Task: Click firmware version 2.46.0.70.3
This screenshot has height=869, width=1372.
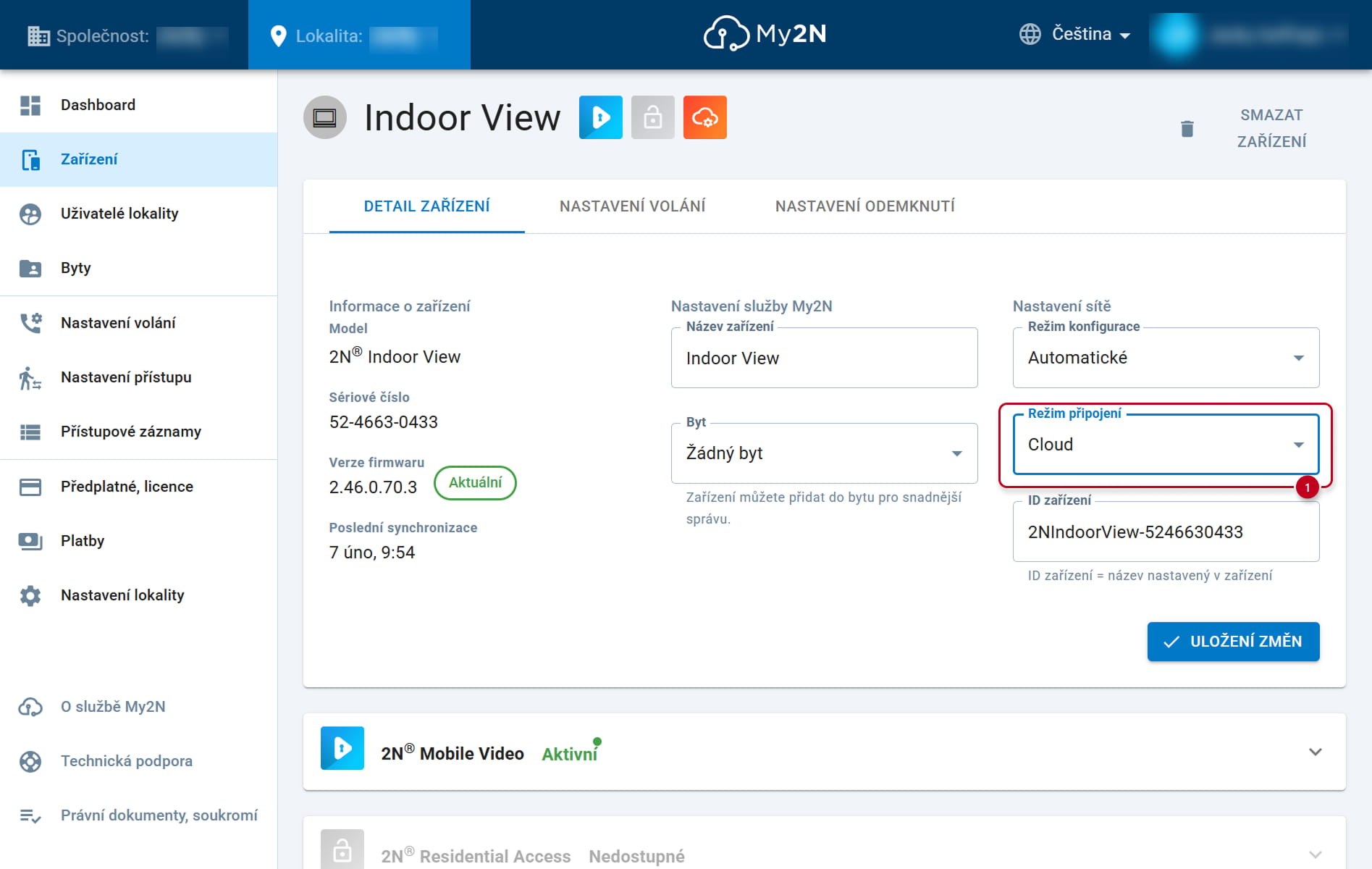Action: point(373,487)
